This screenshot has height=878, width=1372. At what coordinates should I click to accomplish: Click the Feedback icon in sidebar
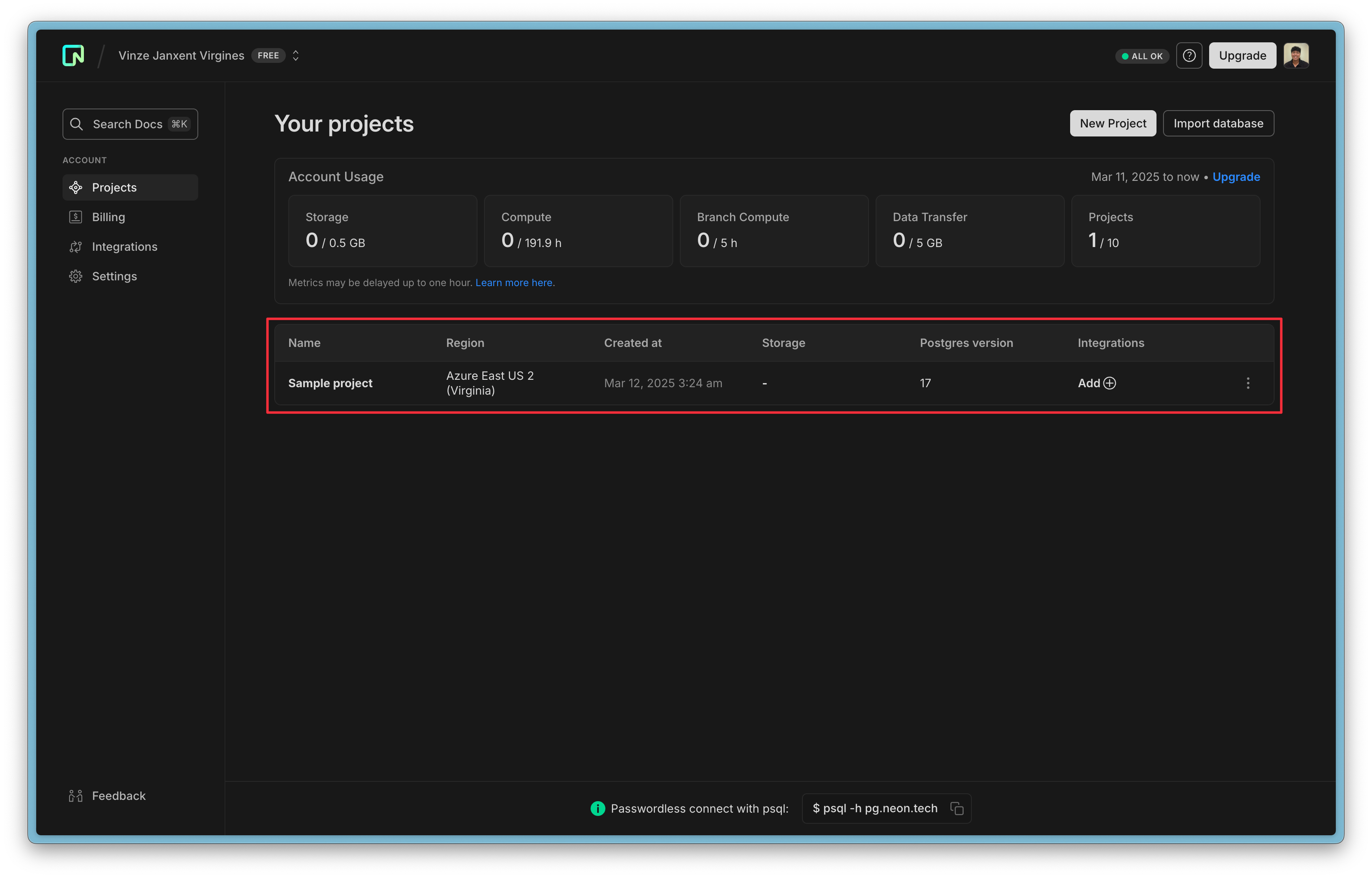click(x=76, y=796)
